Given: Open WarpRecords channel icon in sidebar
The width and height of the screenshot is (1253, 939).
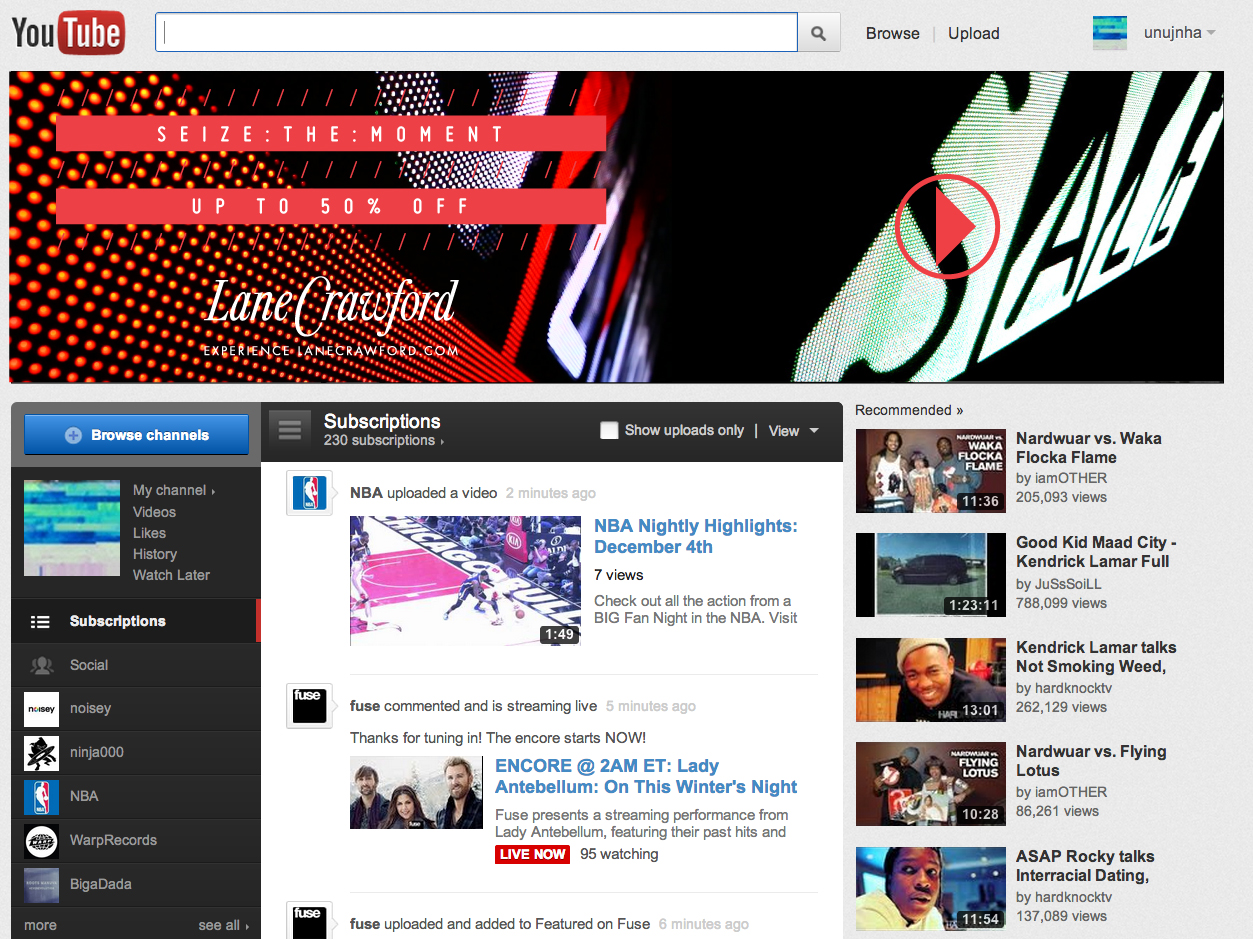Looking at the screenshot, I should coord(41,840).
